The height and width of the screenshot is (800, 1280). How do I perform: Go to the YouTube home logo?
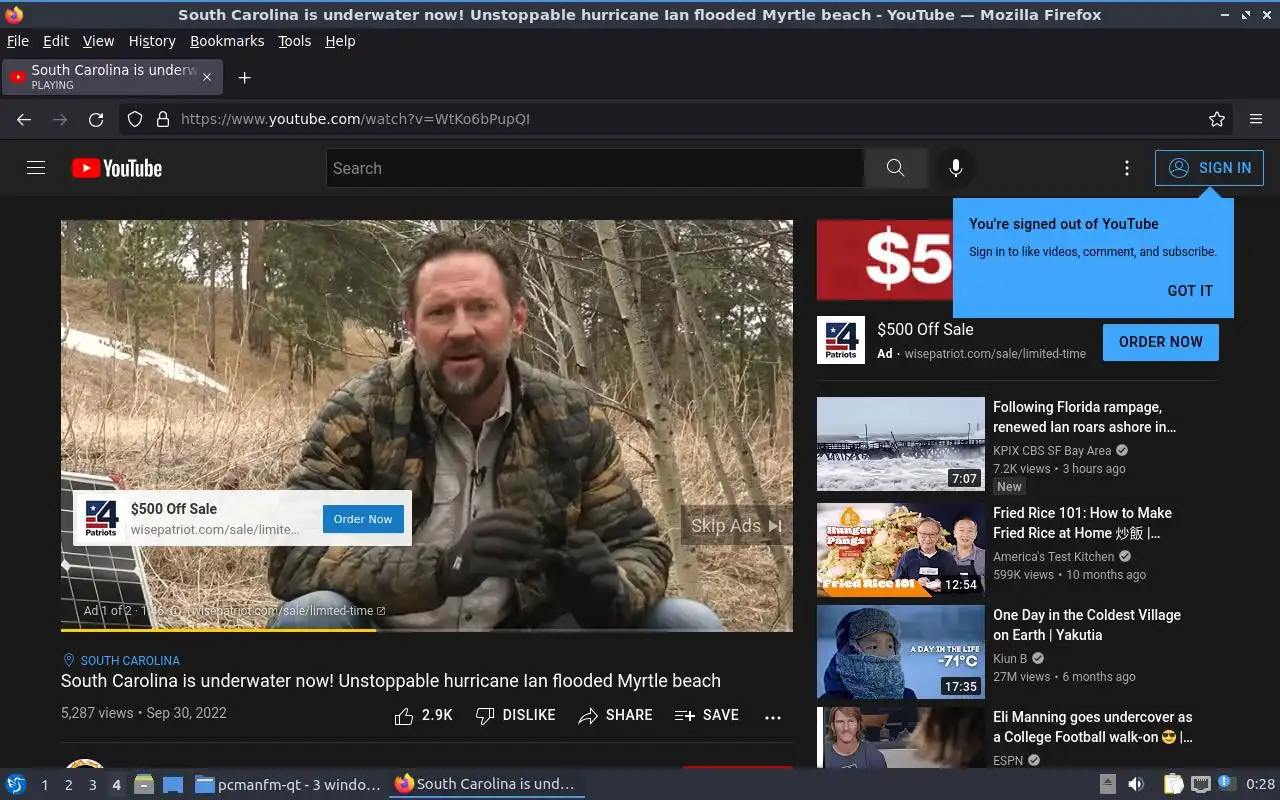click(117, 168)
